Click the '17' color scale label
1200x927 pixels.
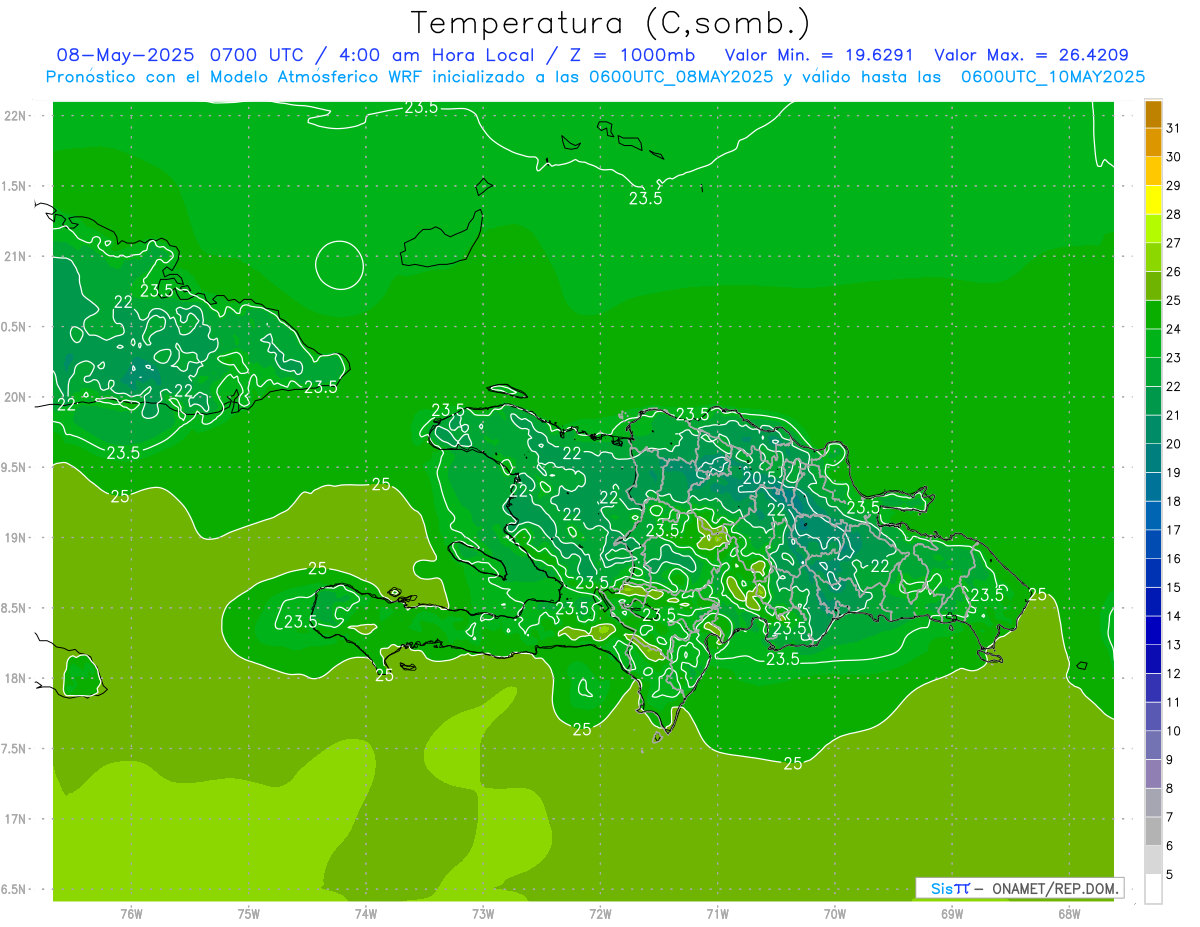1174,530
